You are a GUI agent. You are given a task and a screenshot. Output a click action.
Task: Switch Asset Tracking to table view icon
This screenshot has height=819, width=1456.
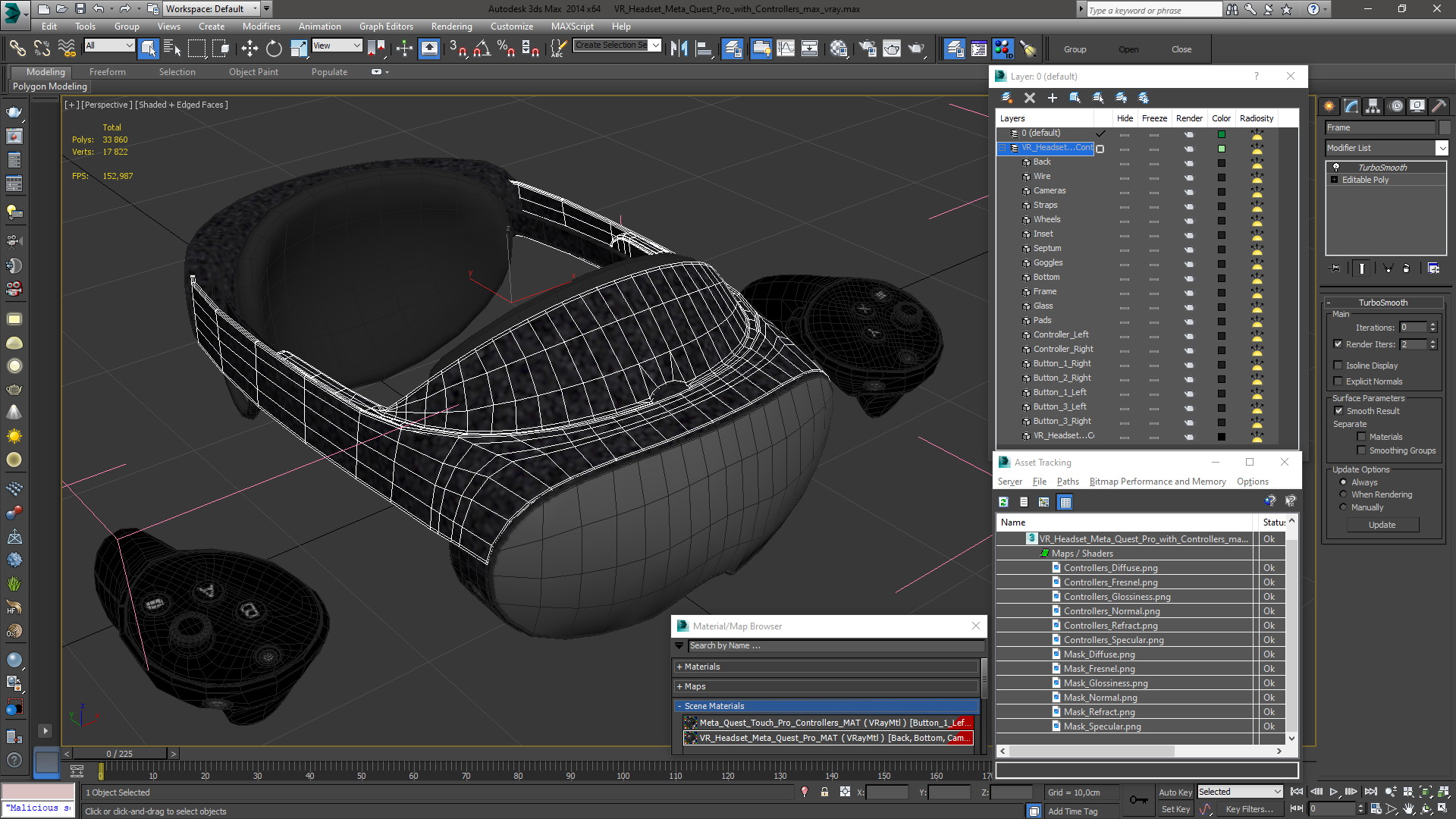[x=1065, y=502]
